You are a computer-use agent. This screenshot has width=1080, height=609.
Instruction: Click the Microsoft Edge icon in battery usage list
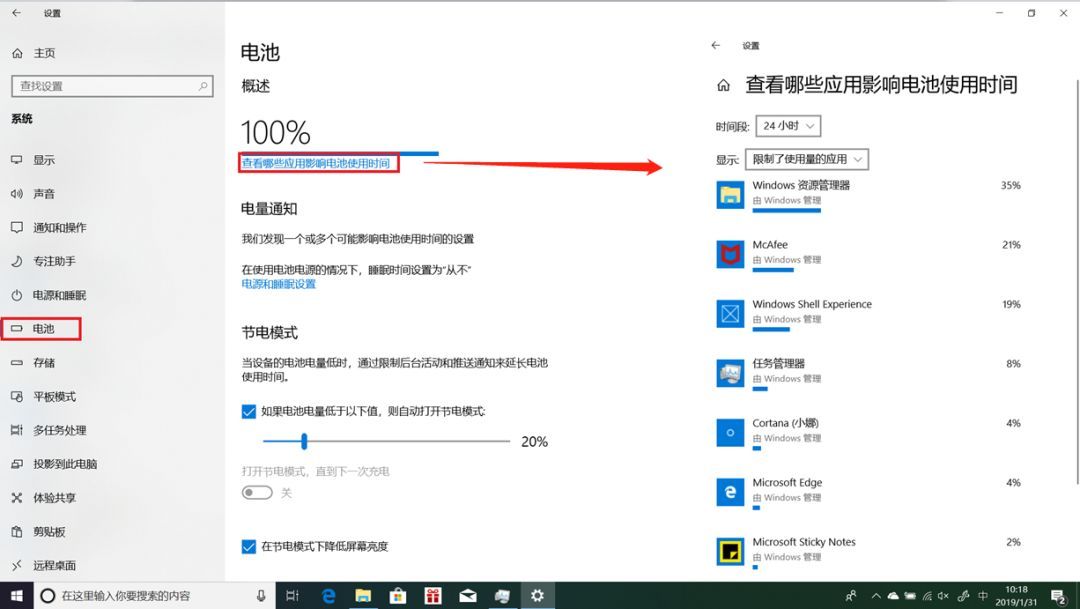tap(731, 491)
